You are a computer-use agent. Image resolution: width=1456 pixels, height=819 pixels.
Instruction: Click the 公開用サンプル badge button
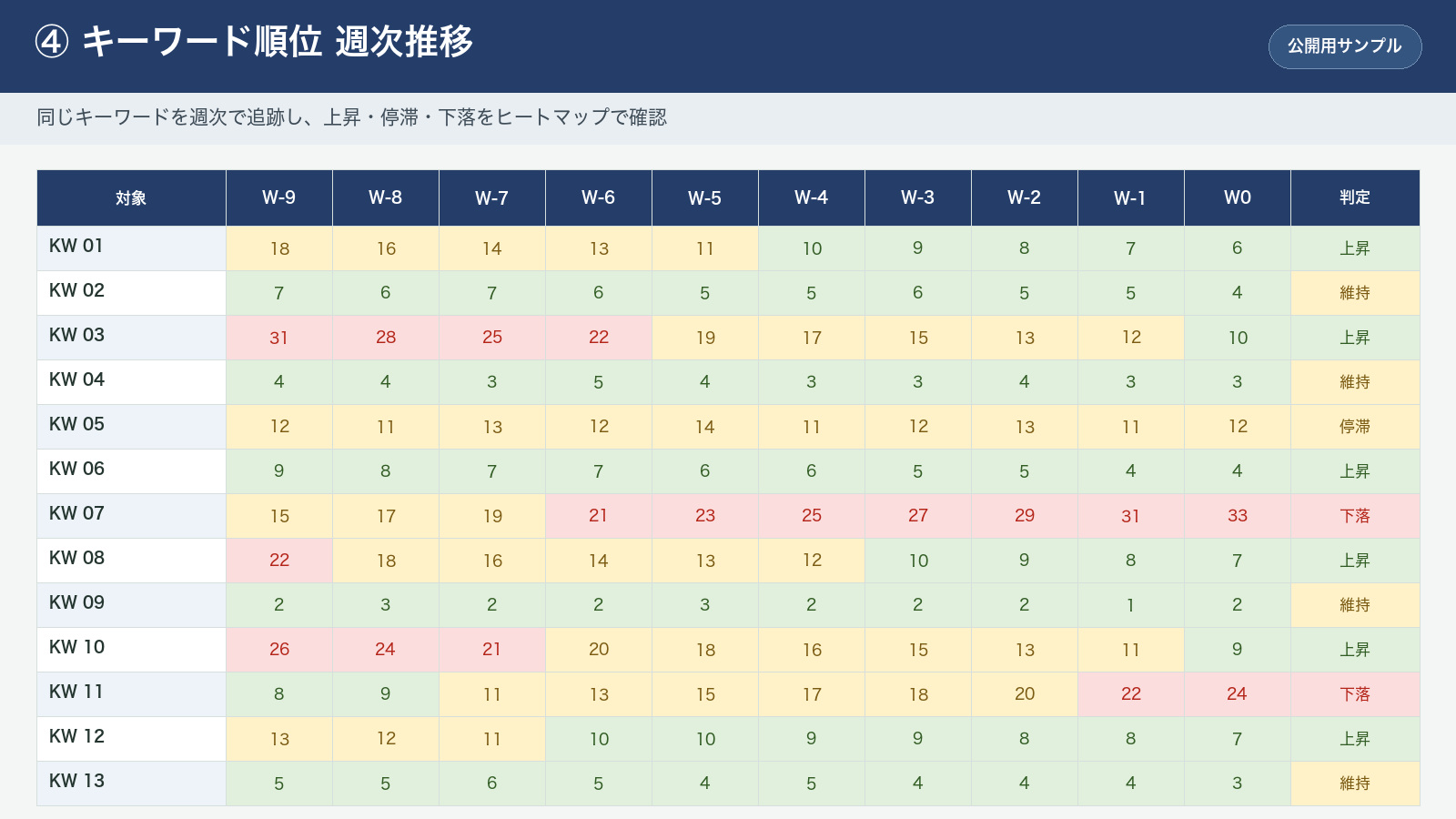1345,46
